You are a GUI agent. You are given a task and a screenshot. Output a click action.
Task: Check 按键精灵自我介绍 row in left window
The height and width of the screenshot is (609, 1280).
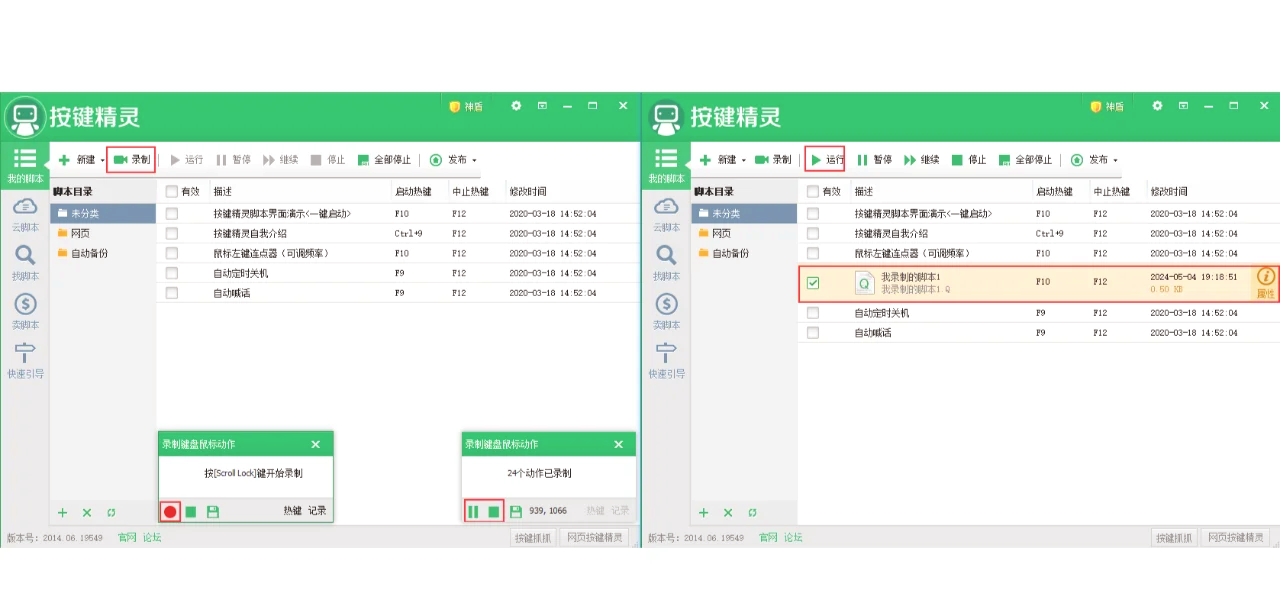pos(172,233)
